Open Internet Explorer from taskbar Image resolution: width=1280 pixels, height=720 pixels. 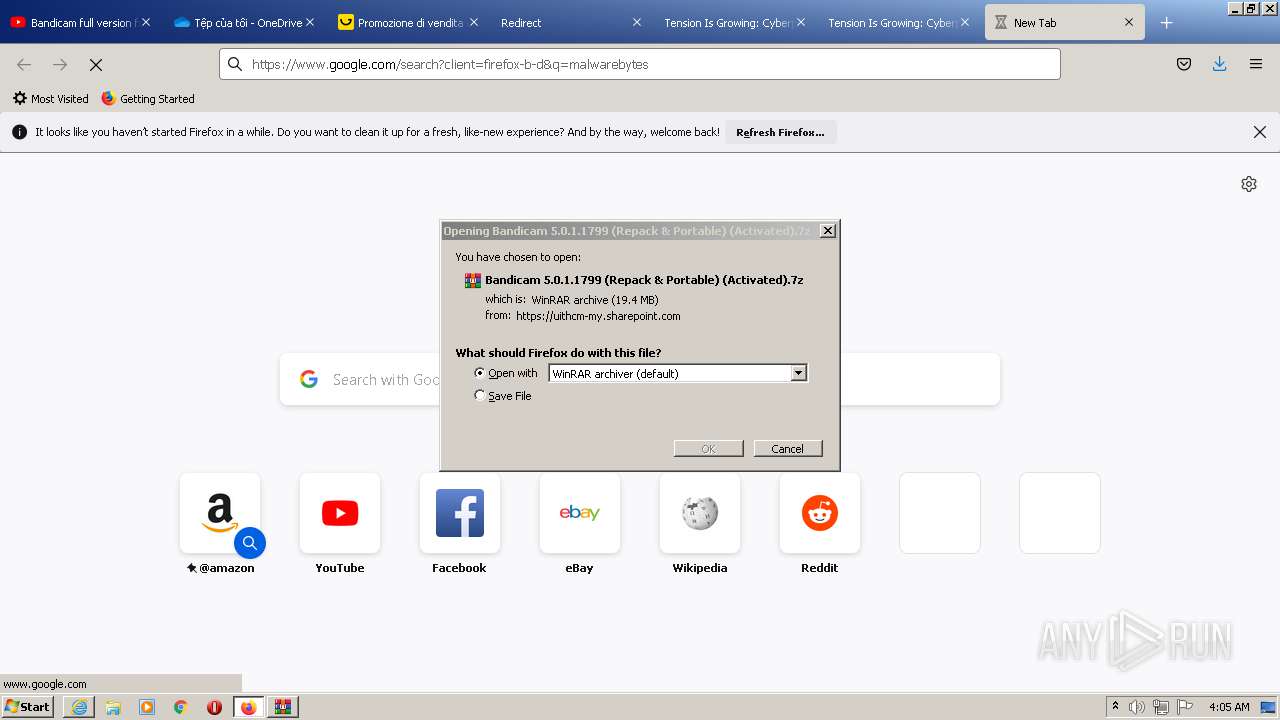point(79,707)
